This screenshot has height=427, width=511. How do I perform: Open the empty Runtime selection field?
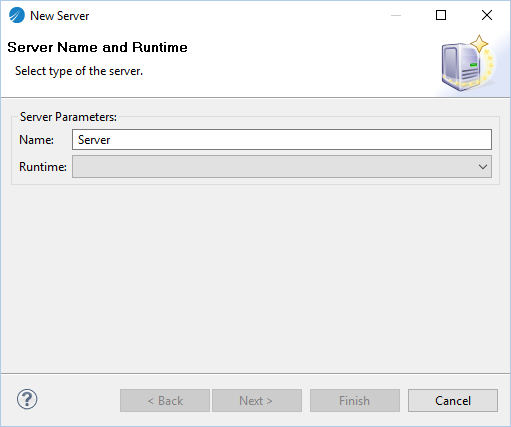282,167
